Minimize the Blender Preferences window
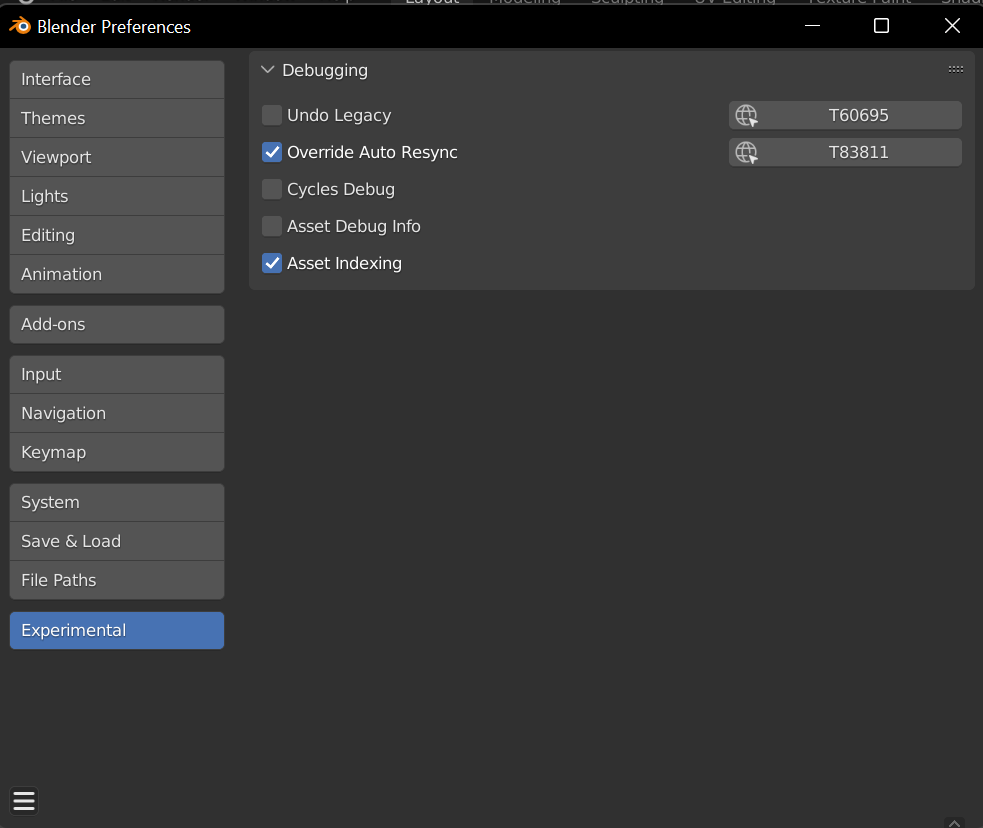 click(x=812, y=26)
